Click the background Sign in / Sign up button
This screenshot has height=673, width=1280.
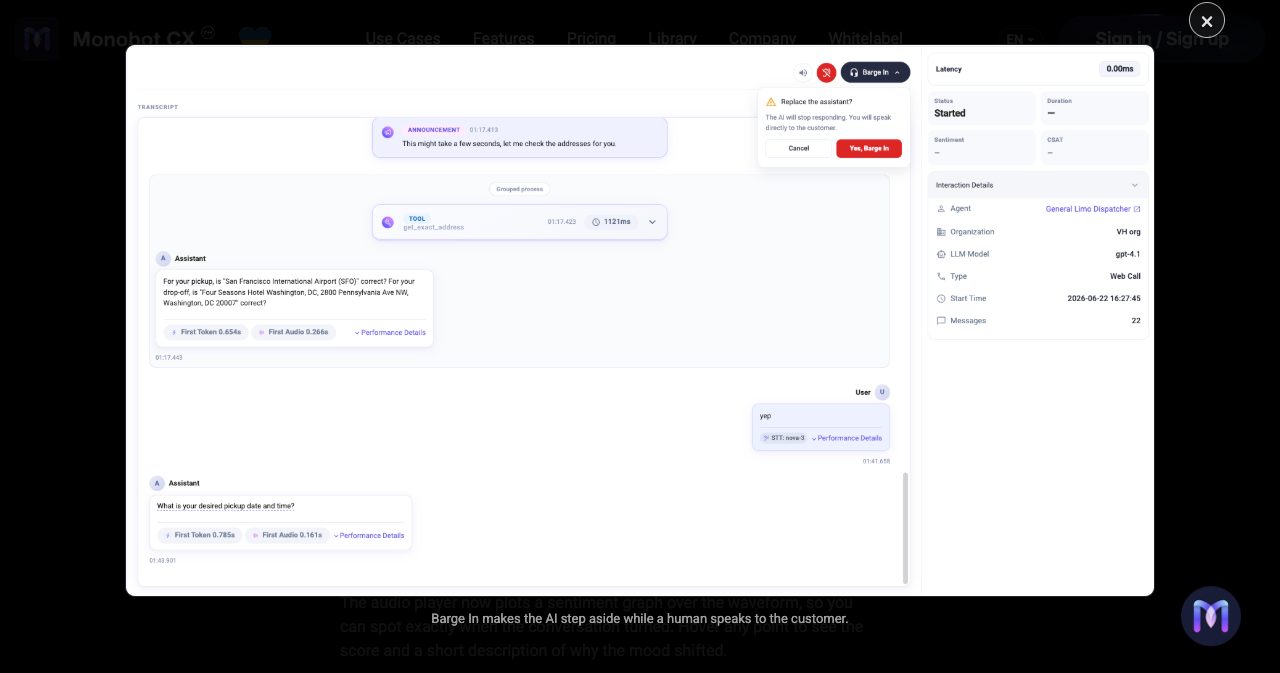click(x=1162, y=39)
